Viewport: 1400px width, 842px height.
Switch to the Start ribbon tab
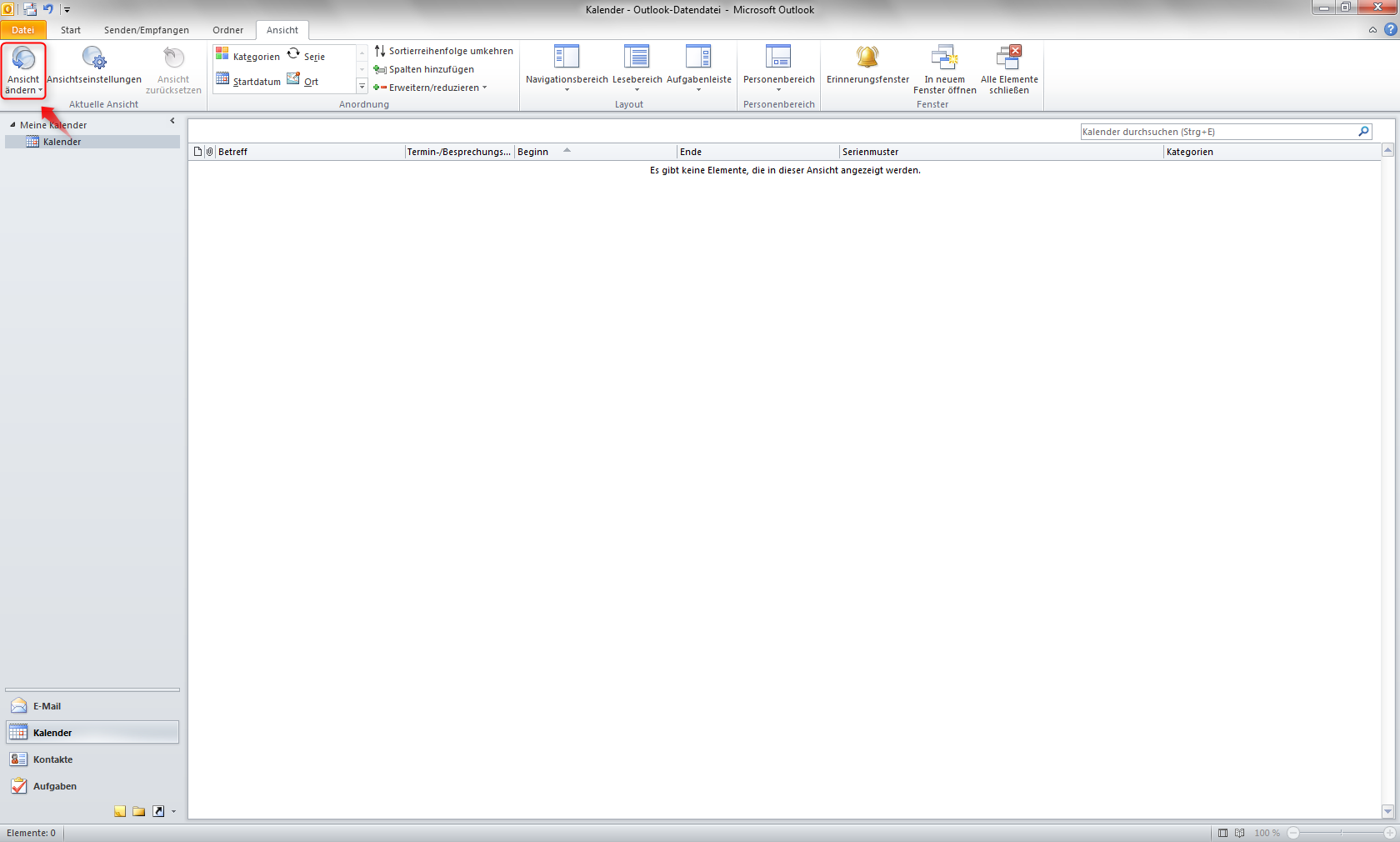tap(71, 30)
